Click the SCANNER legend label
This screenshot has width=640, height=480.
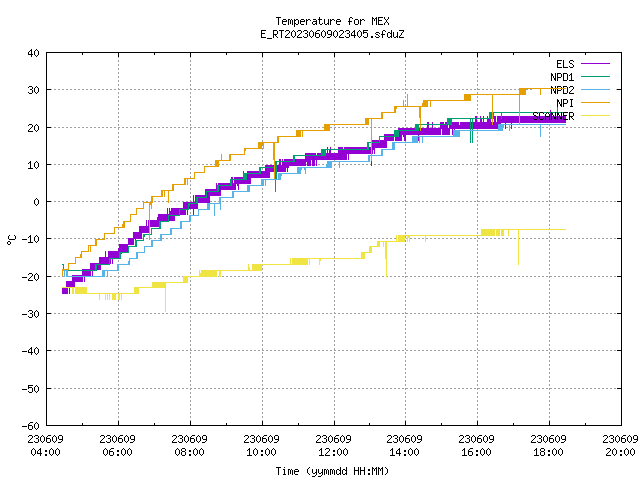click(x=553, y=116)
